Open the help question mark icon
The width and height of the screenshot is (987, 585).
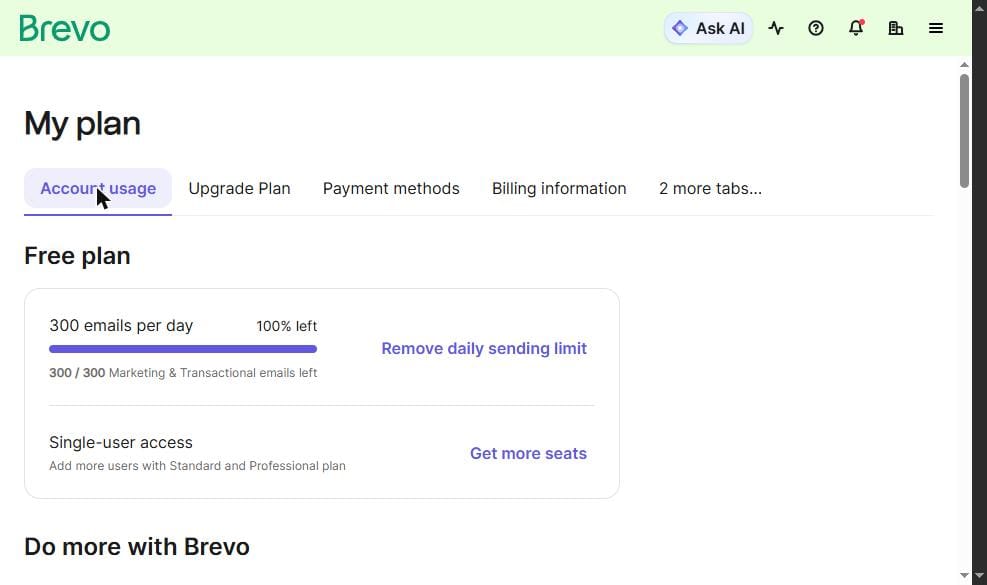coord(816,28)
